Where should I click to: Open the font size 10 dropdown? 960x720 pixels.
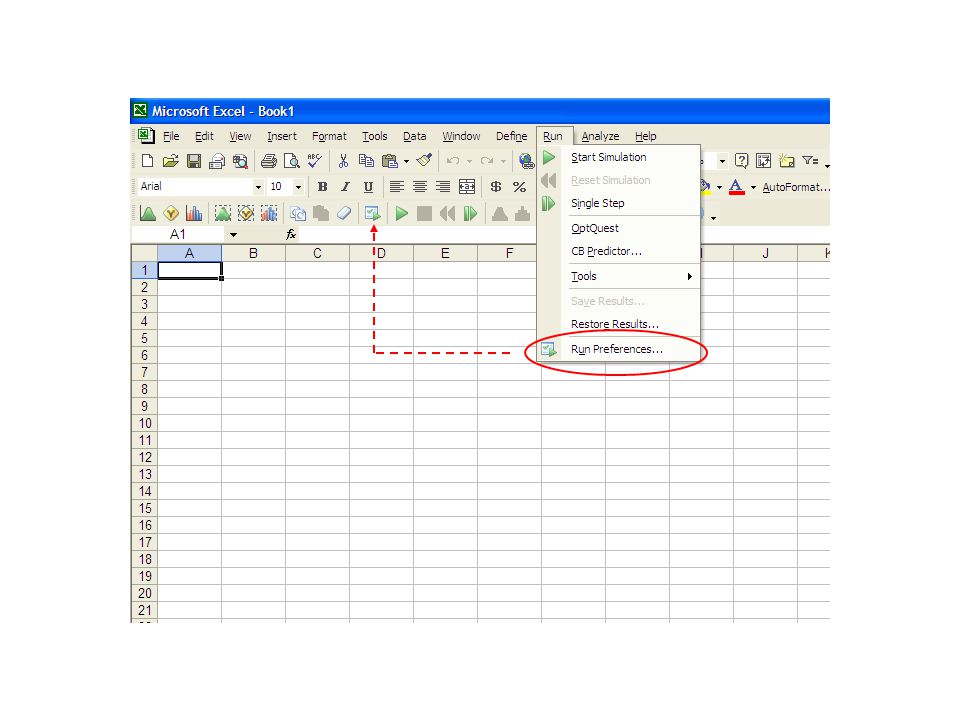[x=298, y=187]
